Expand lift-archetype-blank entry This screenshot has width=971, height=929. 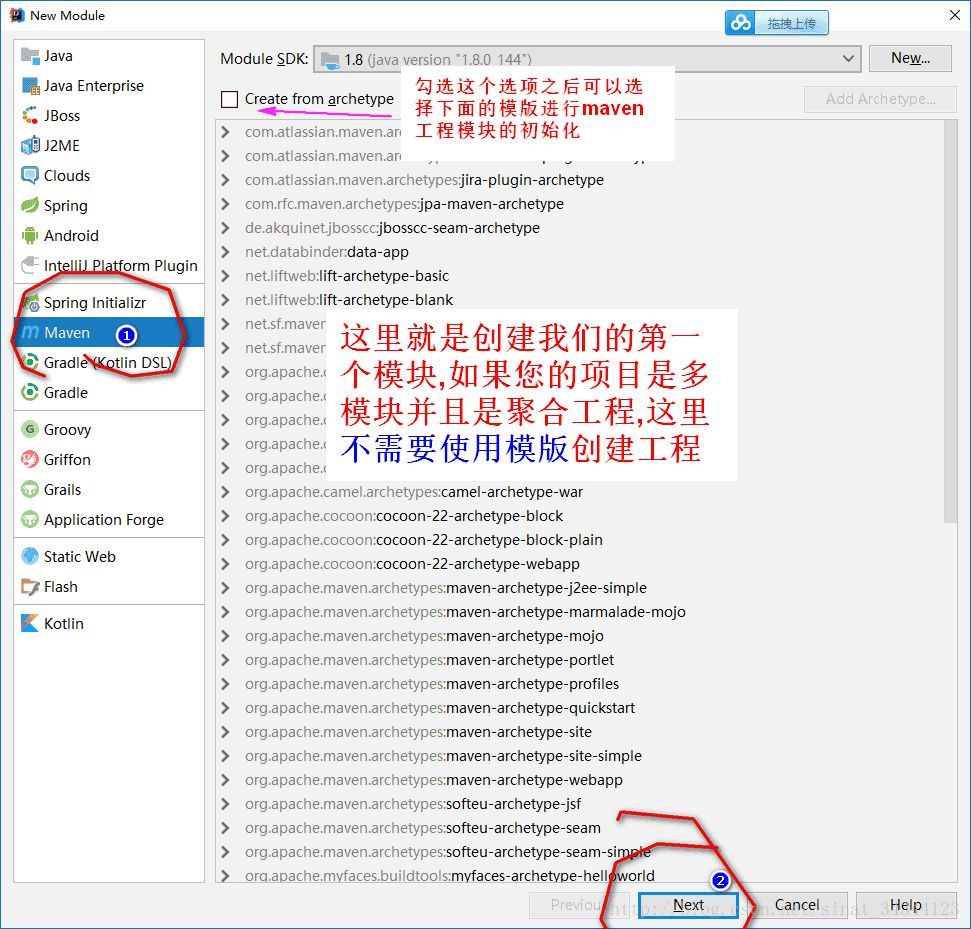tap(225, 300)
